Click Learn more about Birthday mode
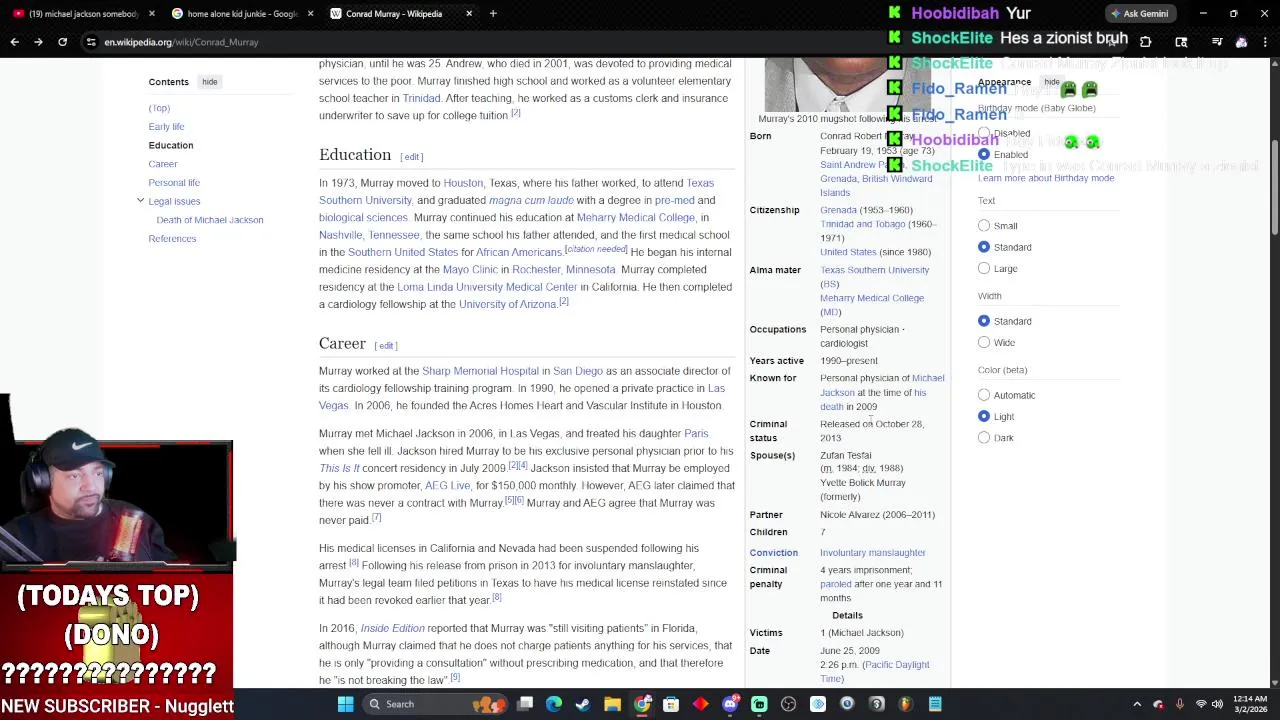The width and height of the screenshot is (1280, 720). coord(1046,178)
